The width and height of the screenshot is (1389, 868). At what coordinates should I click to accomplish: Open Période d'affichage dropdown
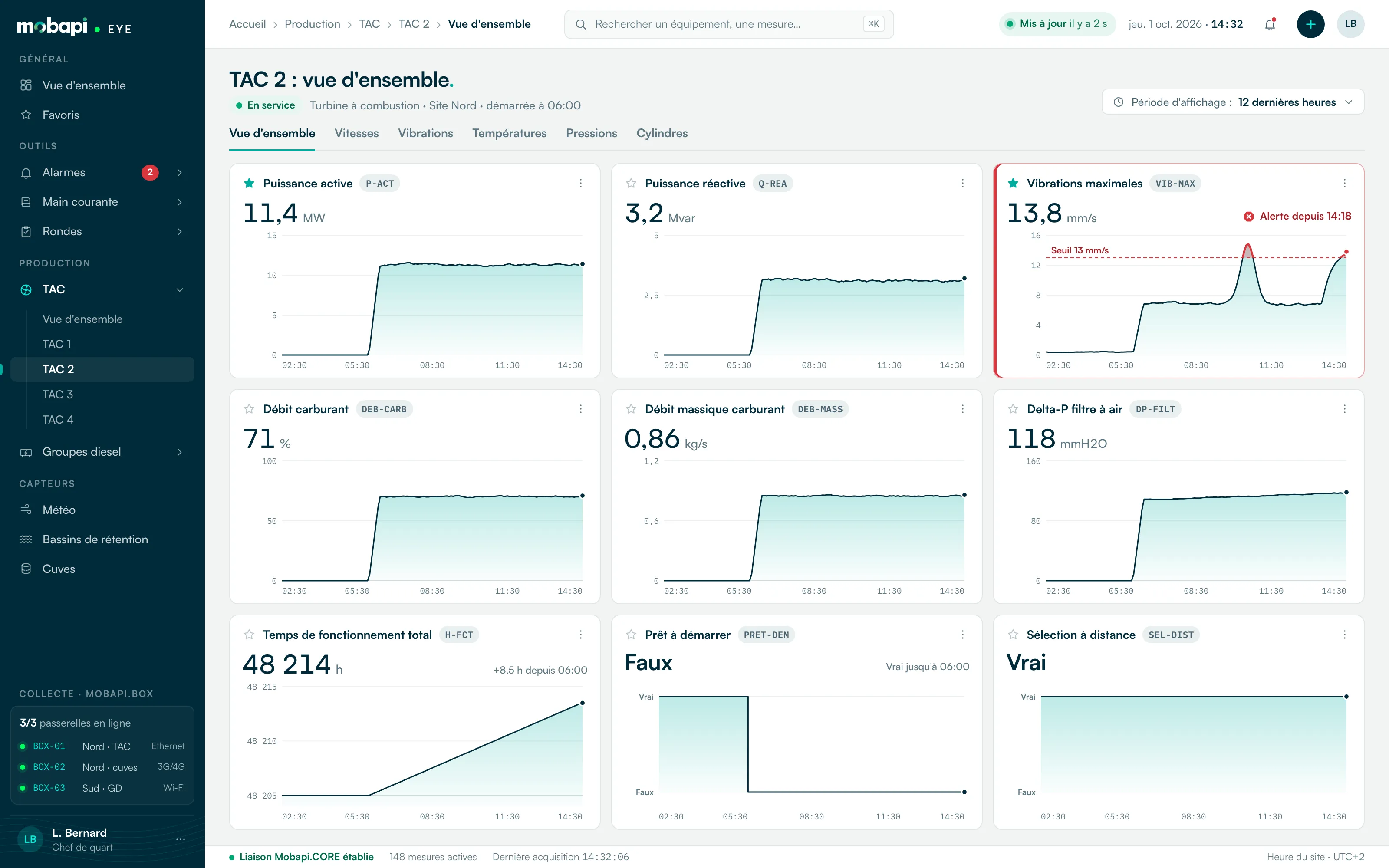[1232, 102]
